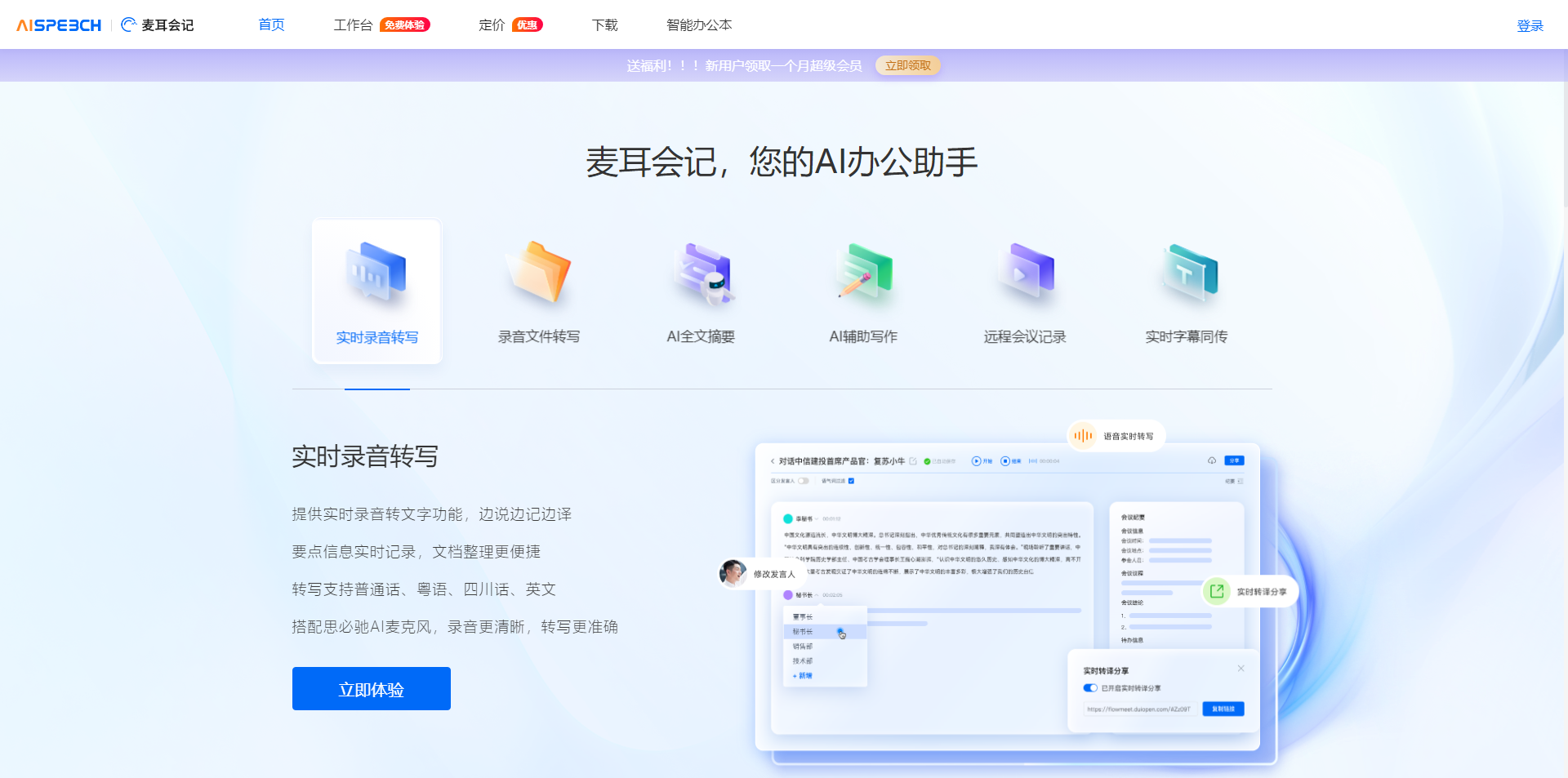
Task: Select the 录音文件转写 folder icon
Action: click(x=539, y=273)
